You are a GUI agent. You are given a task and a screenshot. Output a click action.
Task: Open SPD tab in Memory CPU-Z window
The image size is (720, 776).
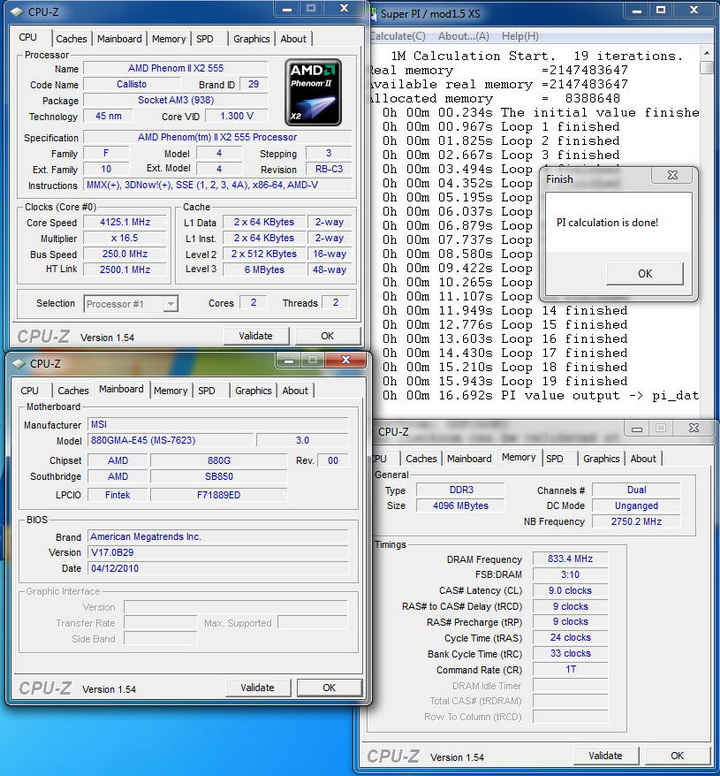coord(555,459)
